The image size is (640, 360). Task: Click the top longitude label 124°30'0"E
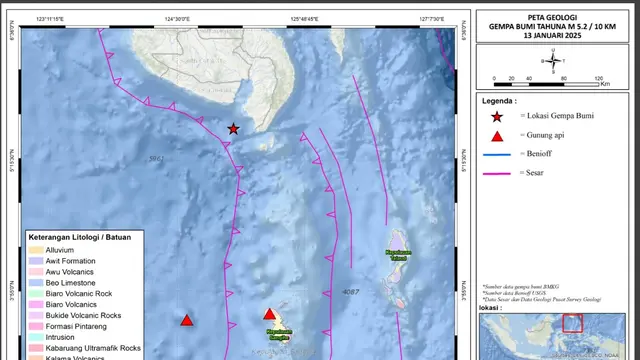click(177, 19)
